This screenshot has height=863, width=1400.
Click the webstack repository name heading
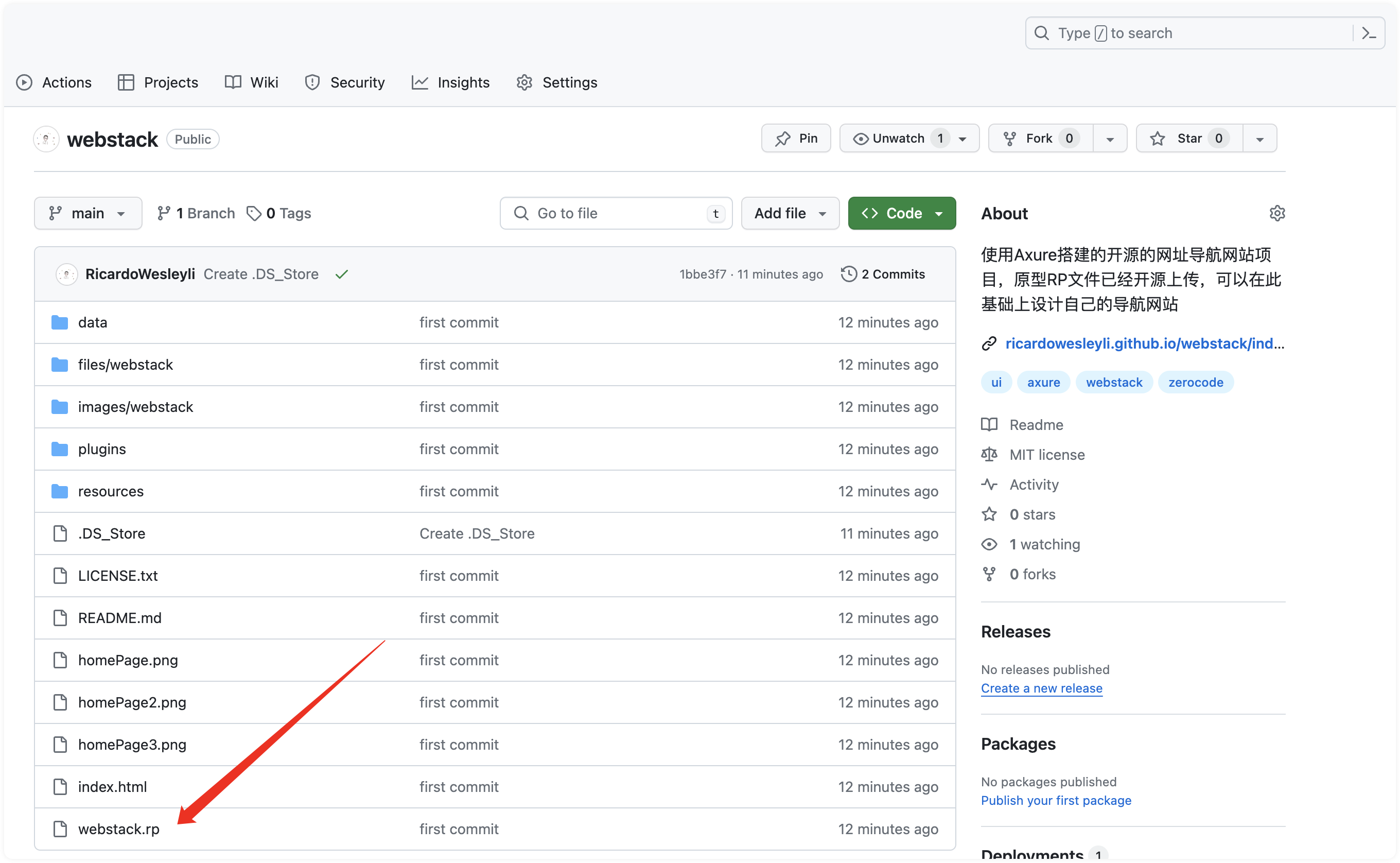point(112,140)
